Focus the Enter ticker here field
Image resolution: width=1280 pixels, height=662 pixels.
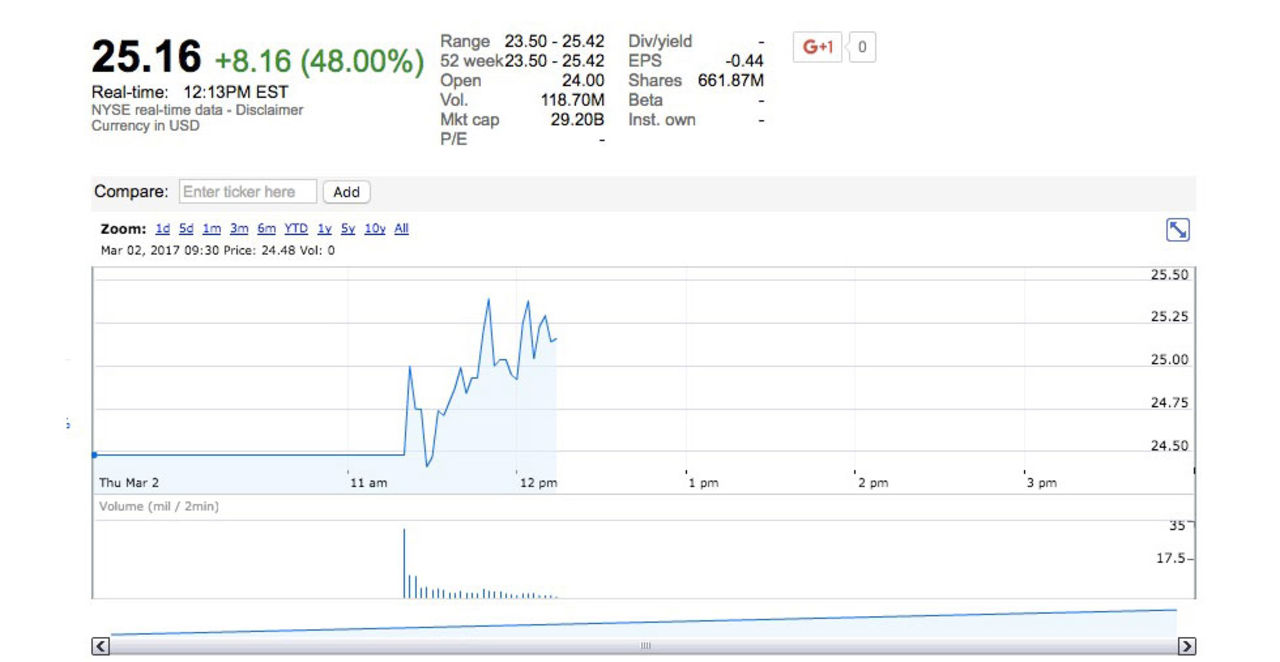click(x=248, y=192)
